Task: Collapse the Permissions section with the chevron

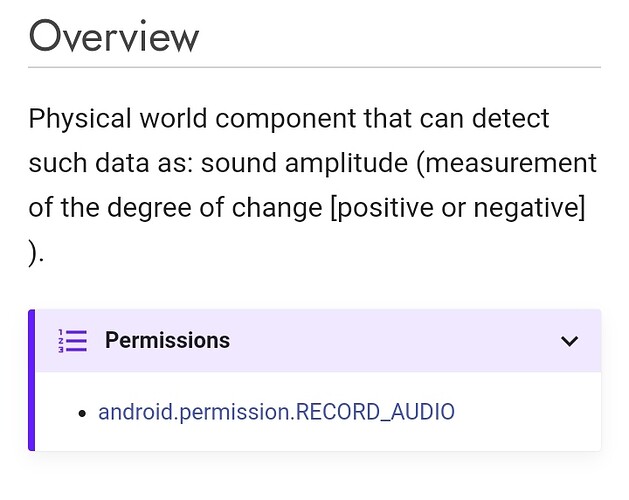Action: click(569, 341)
